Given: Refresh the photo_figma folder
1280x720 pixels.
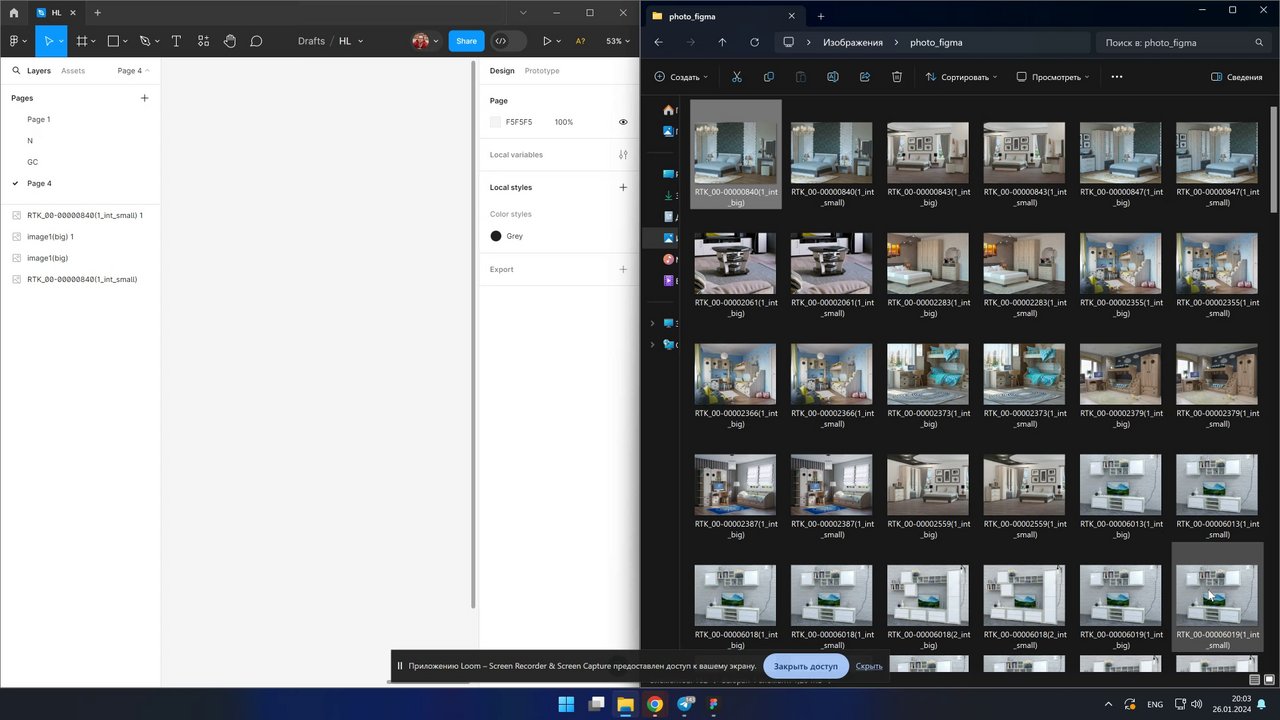Looking at the screenshot, I should pyautogui.click(x=754, y=43).
